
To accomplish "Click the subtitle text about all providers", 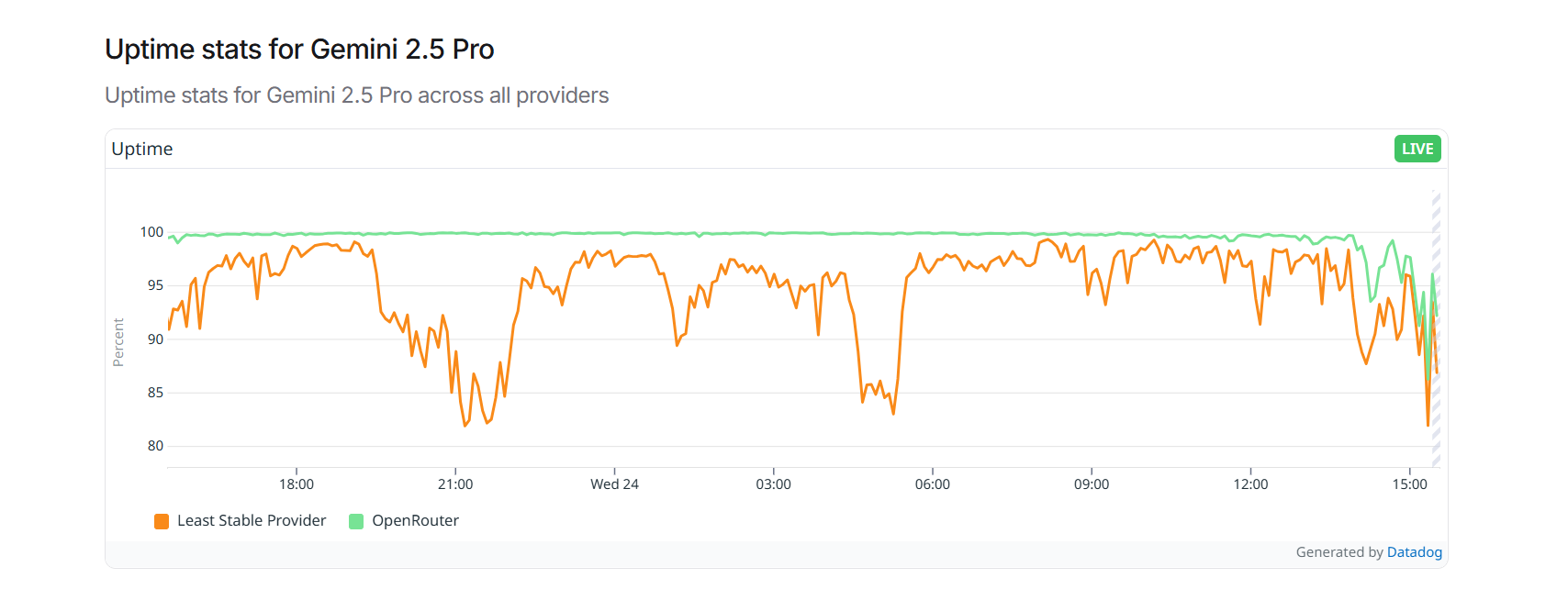I will point(357,95).
